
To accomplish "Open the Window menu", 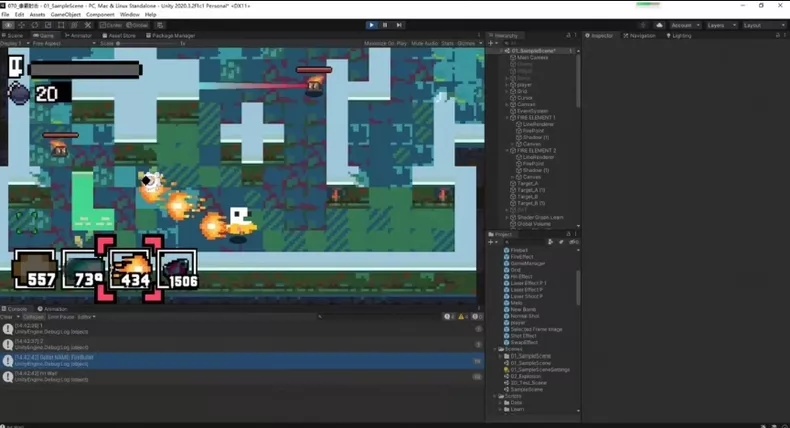I will click(129, 15).
